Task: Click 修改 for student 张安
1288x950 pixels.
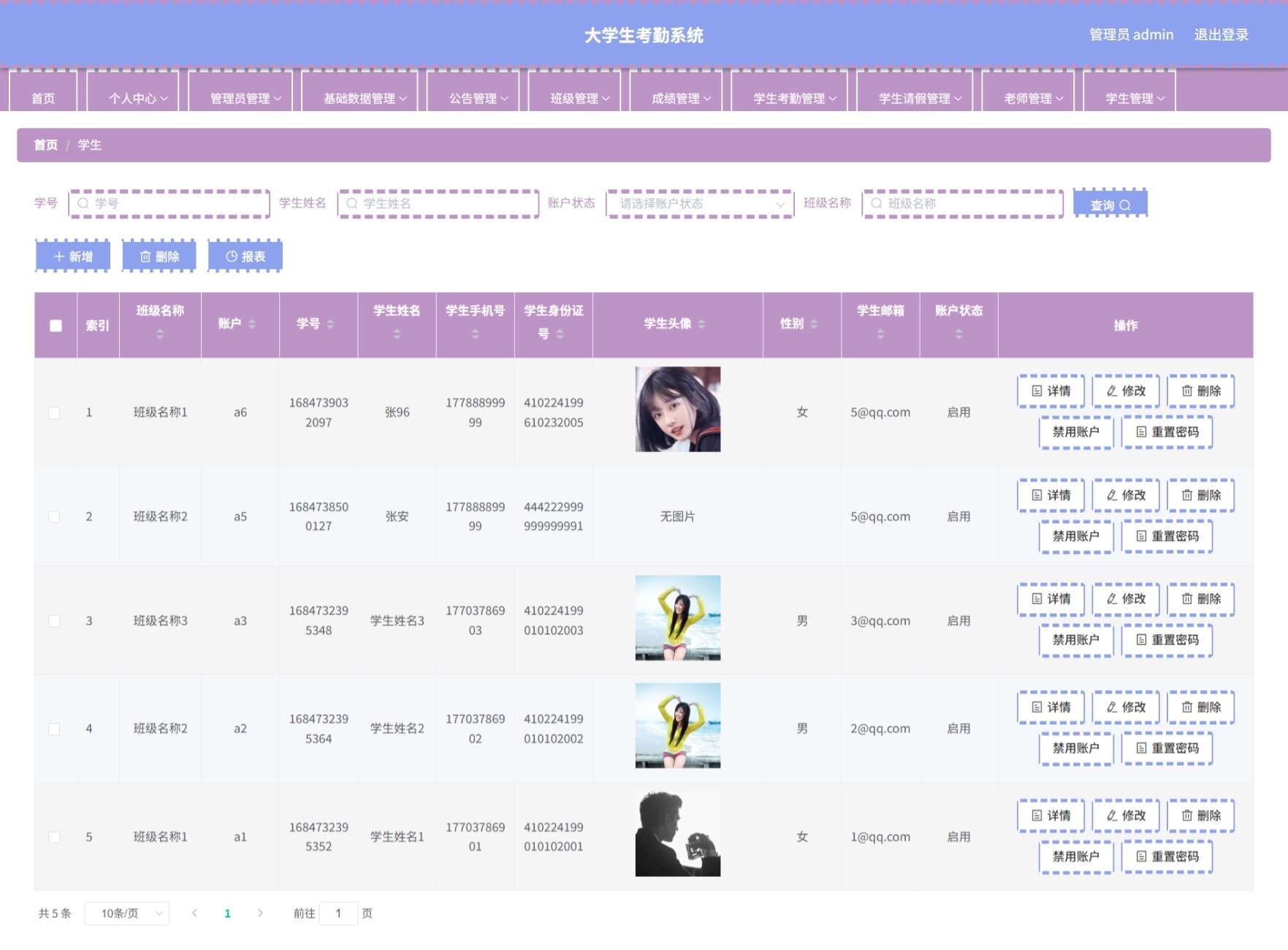Action: (1126, 495)
